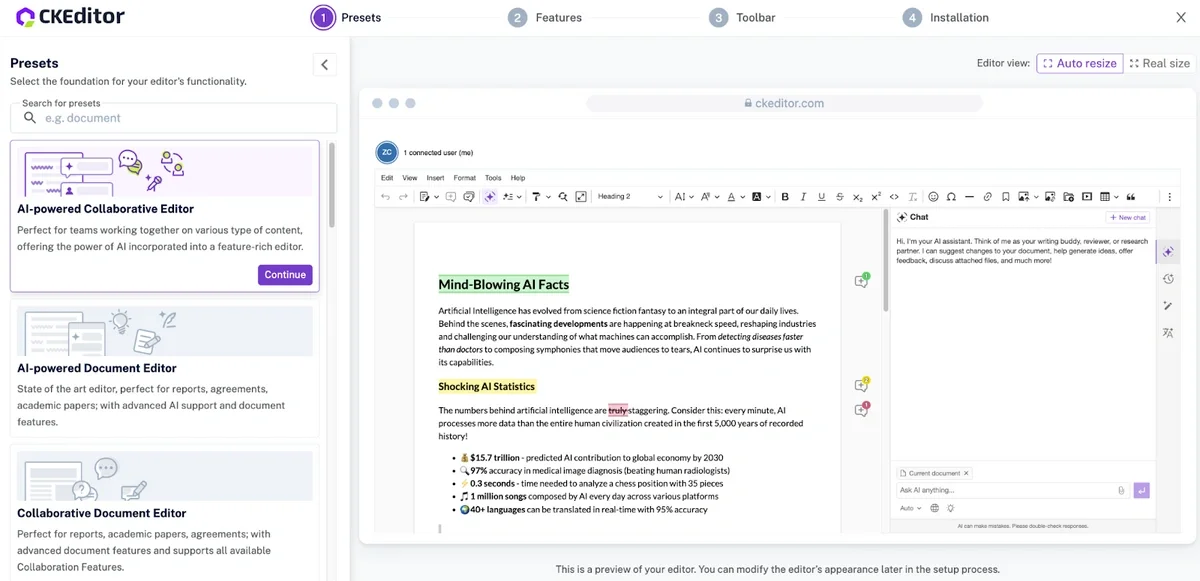Open the Format menu
This screenshot has height=581, width=1200.
(x=464, y=178)
